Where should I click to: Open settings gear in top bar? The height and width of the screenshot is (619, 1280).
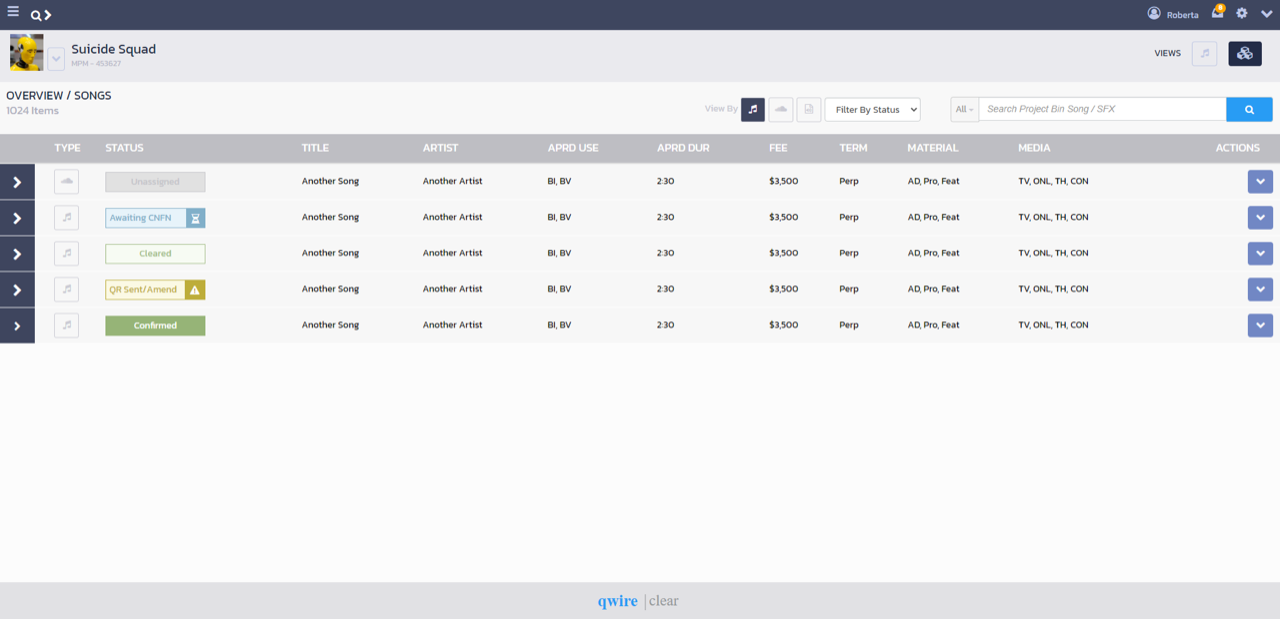point(1242,13)
